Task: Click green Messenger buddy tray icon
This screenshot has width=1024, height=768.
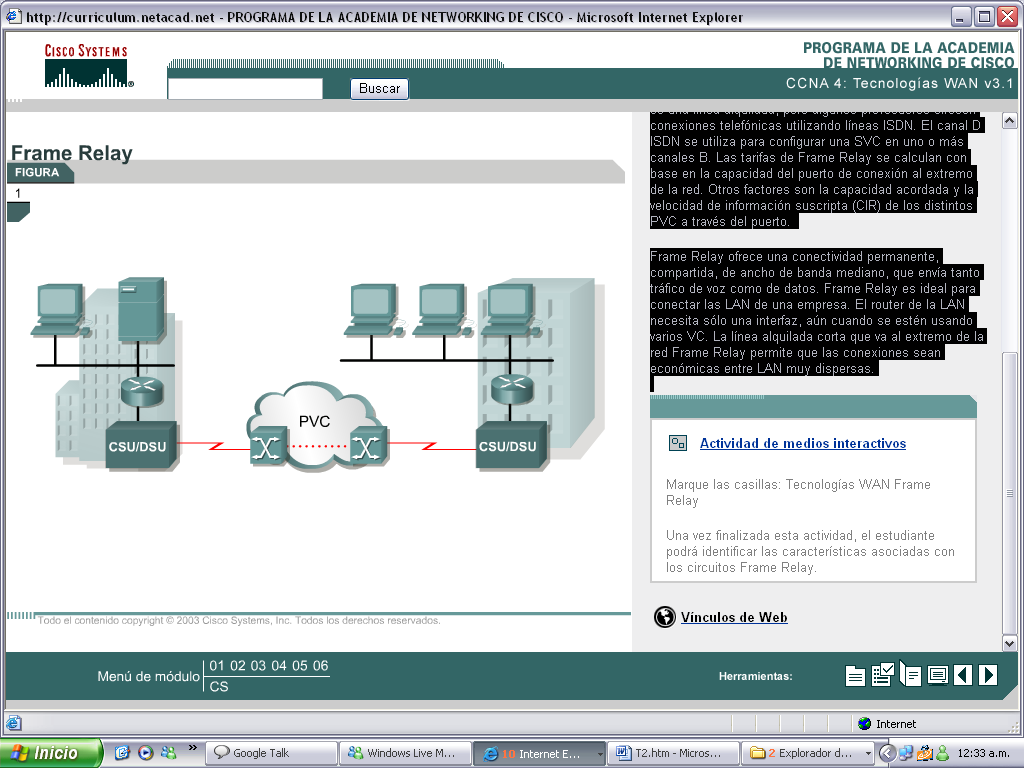Action: pyautogui.click(x=942, y=753)
